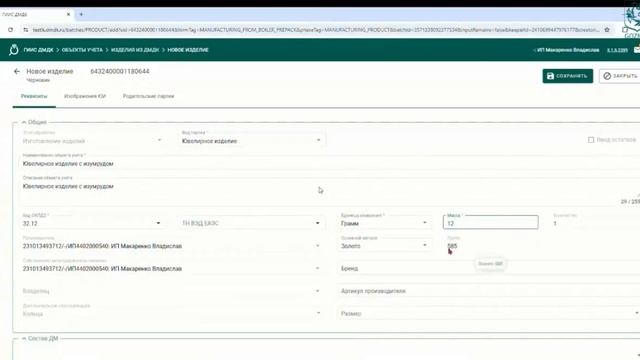Click the ИП Макаренко Владислав user name in the header
640x360 pixels.
pos(568,50)
